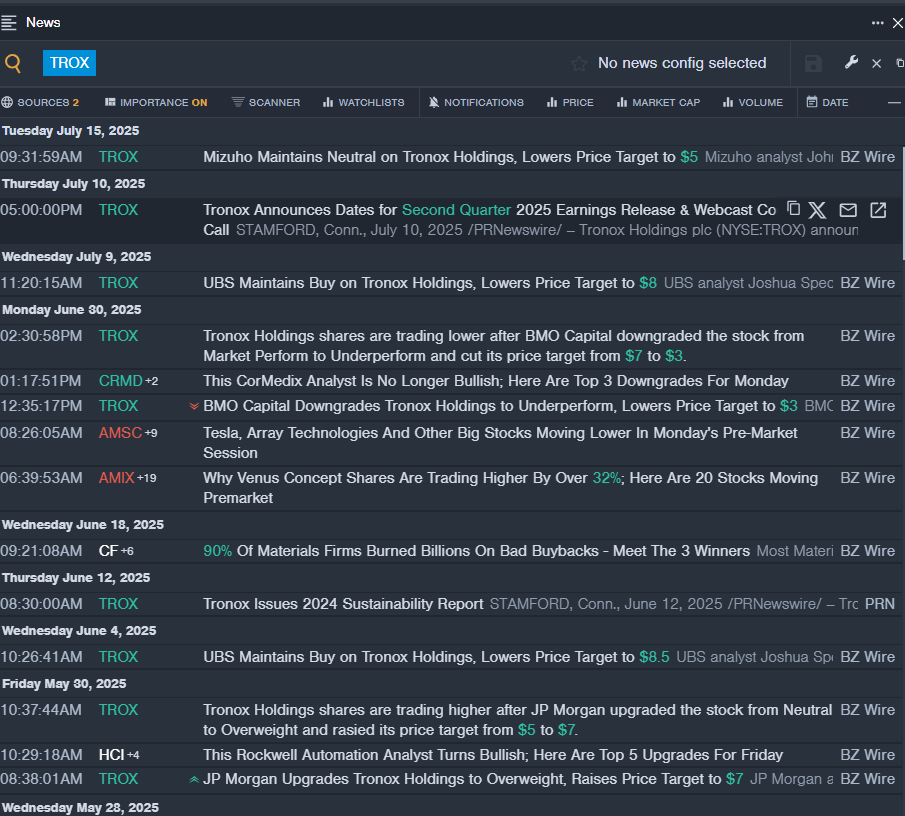Share Tronox earnings dates story on X
905x816 pixels.
817,210
